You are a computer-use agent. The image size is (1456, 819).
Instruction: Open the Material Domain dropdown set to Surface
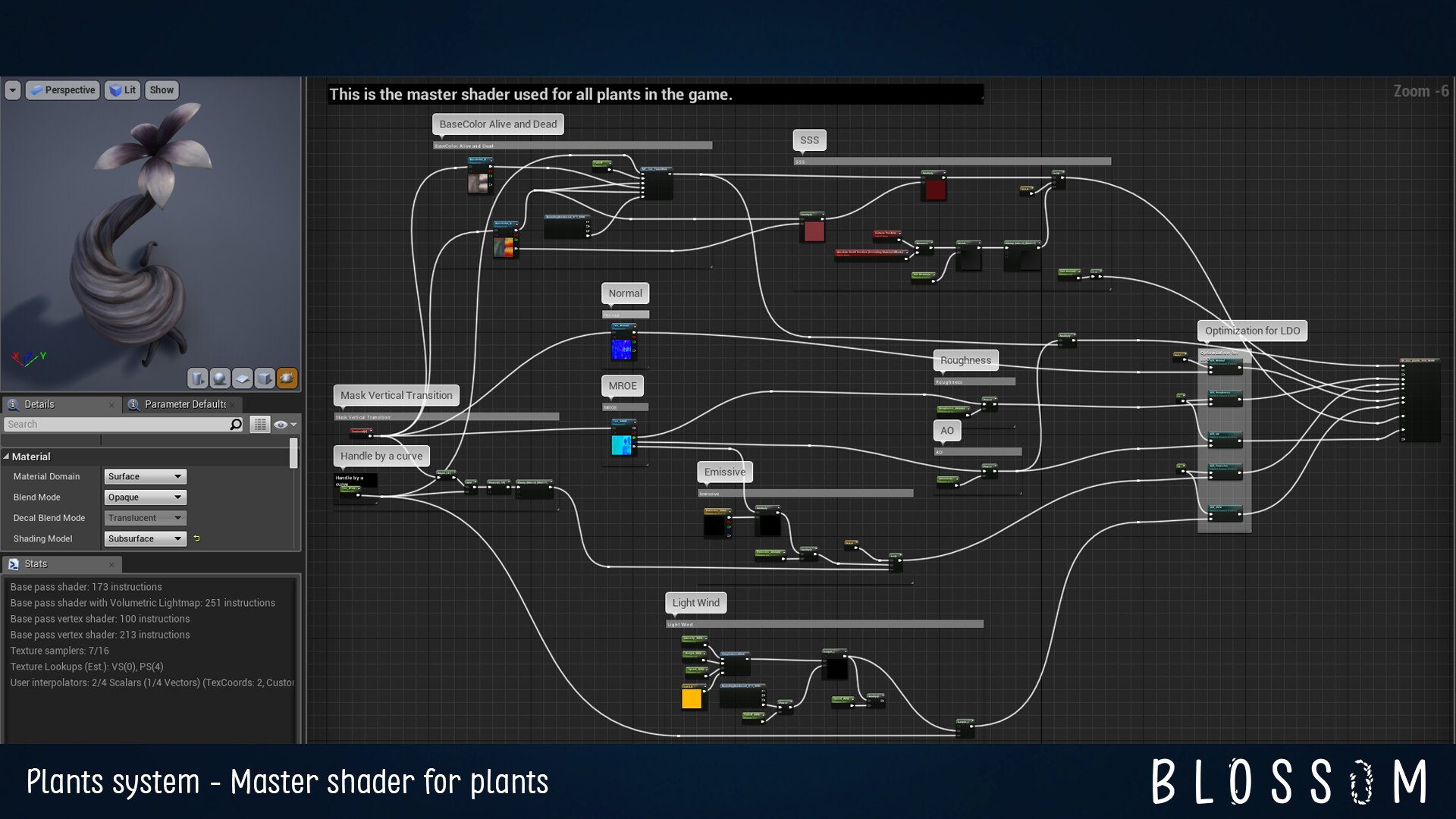click(x=144, y=476)
